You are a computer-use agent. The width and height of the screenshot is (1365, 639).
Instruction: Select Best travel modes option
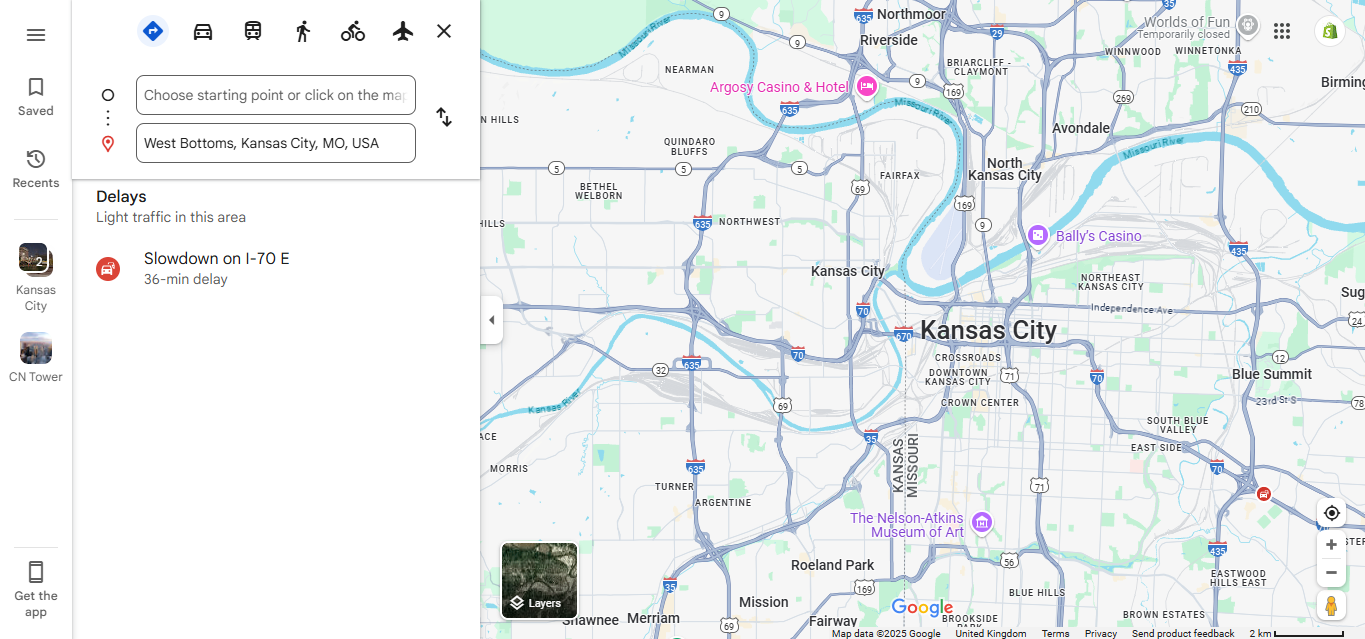tap(153, 31)
